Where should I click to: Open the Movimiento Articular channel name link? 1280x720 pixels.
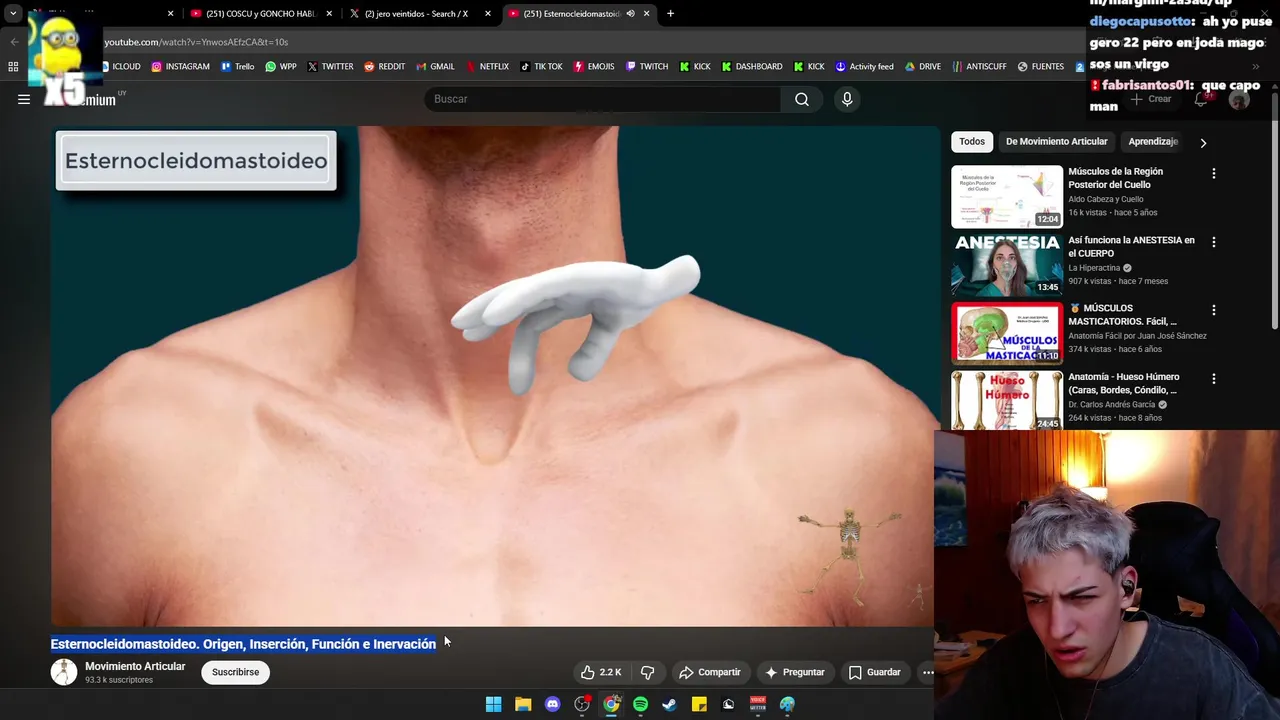tap(135, 666)
